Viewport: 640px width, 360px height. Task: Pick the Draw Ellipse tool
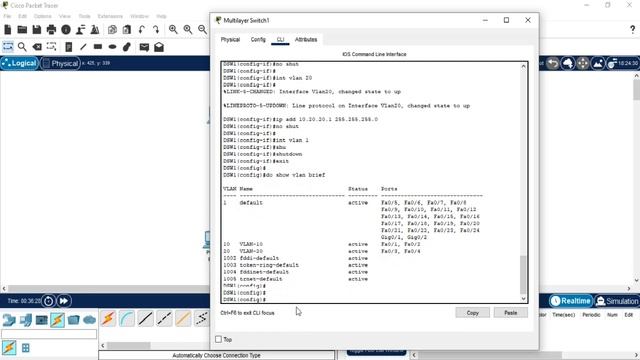[x=112, y=47]
